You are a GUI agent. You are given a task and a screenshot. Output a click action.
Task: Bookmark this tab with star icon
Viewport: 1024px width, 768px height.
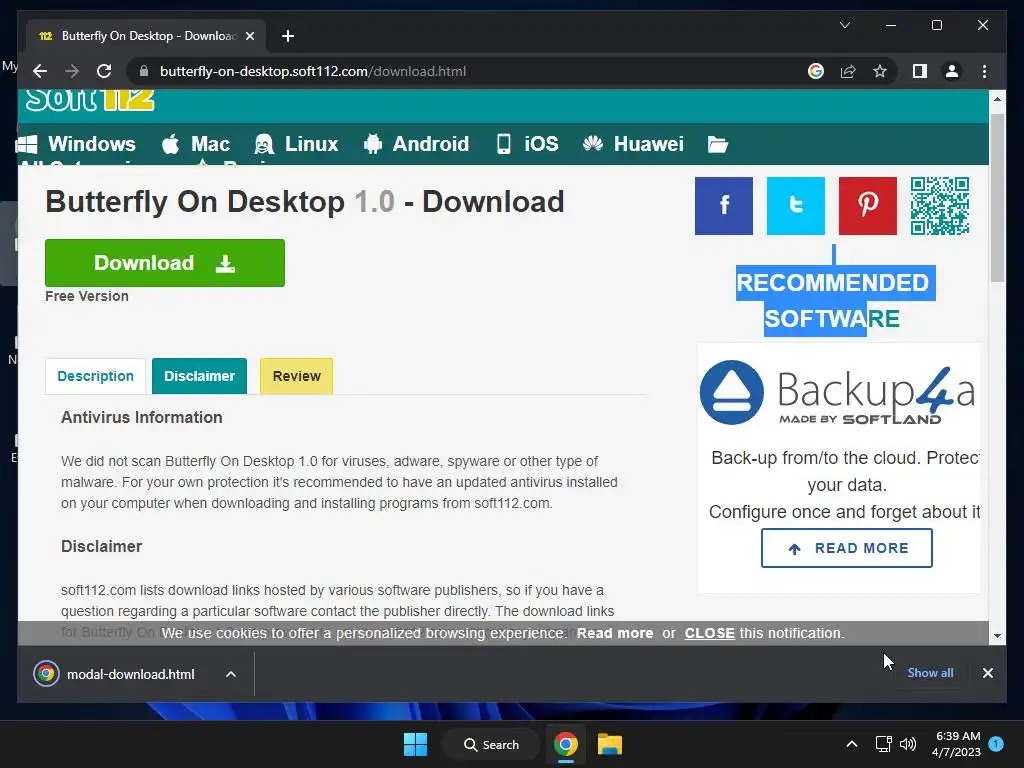[880, 71]
